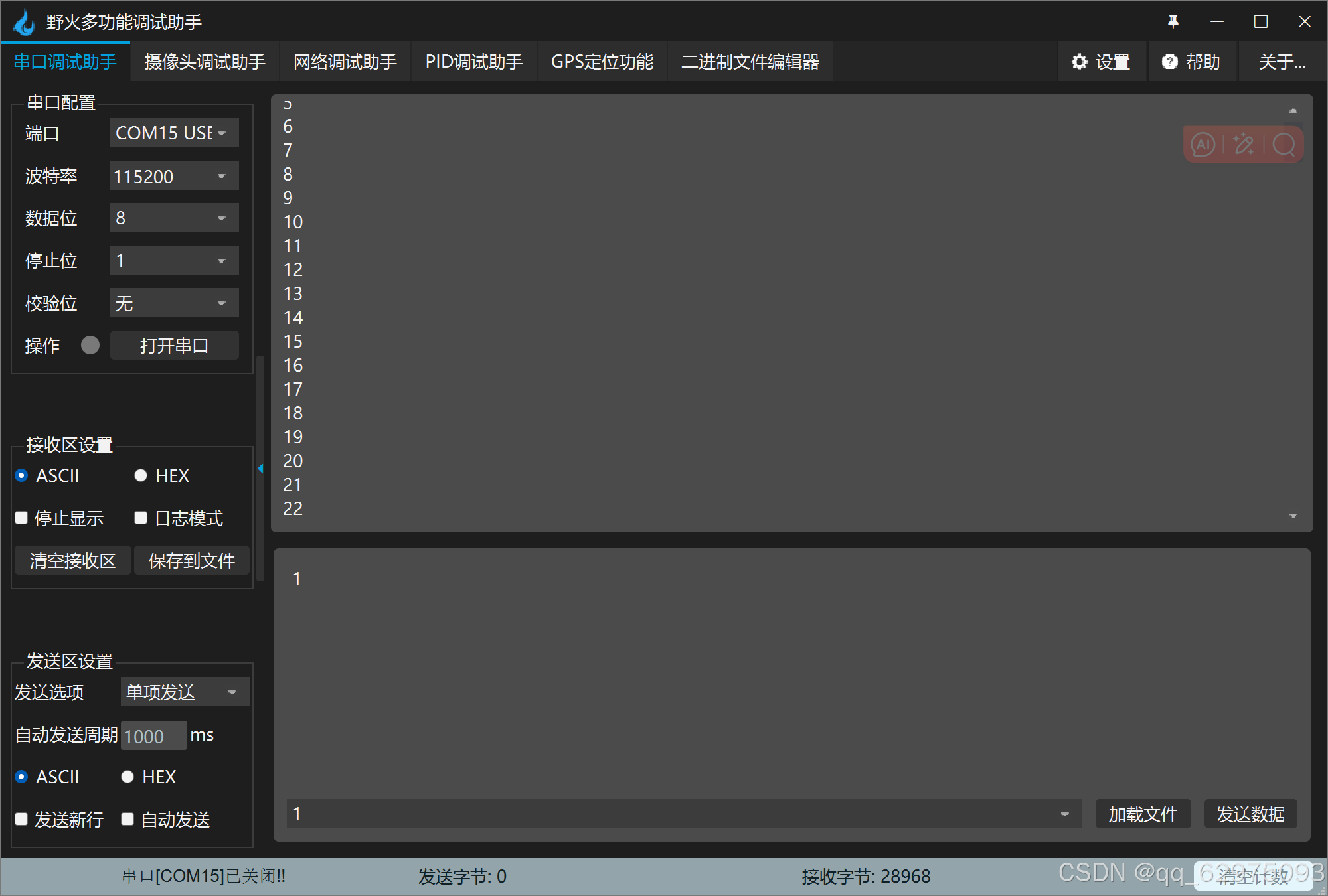Click the flame app logo
The width and height of the screenshot is (1328, 896).
click(x=24, y=22)
